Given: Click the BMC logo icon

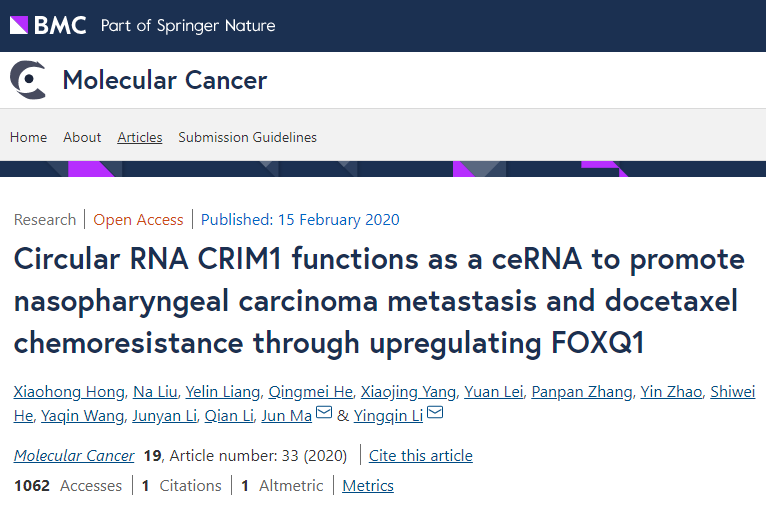Looking at the screenshot, I should tap(19, 25).
